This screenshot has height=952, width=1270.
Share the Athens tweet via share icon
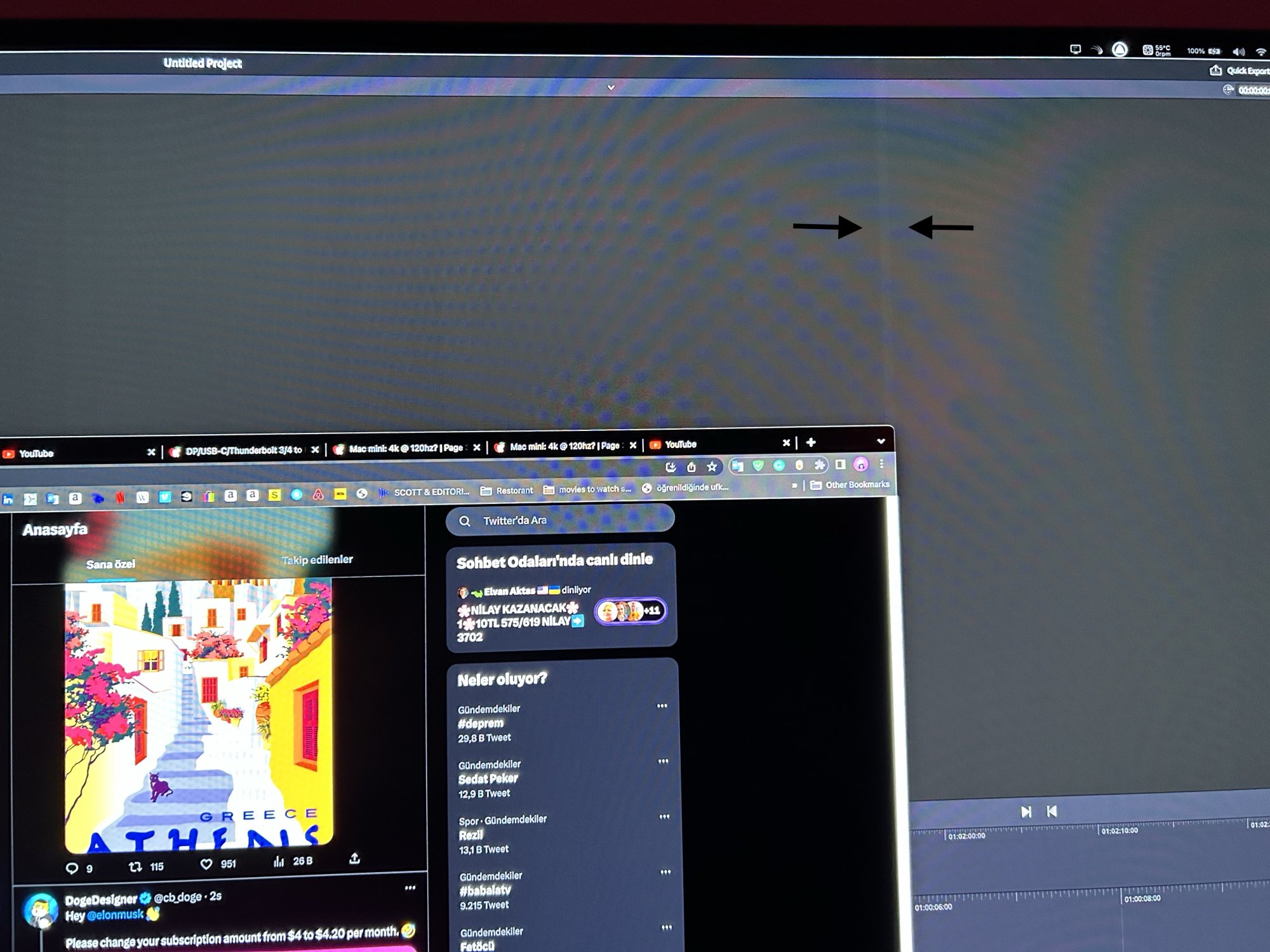click(x=354, y=859)
